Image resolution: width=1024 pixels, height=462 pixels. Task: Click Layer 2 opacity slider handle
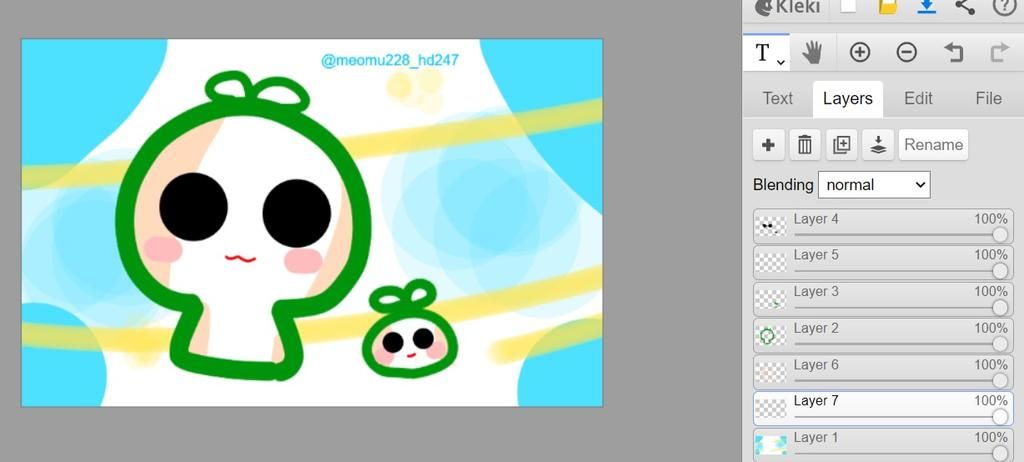pos(1000,344)
